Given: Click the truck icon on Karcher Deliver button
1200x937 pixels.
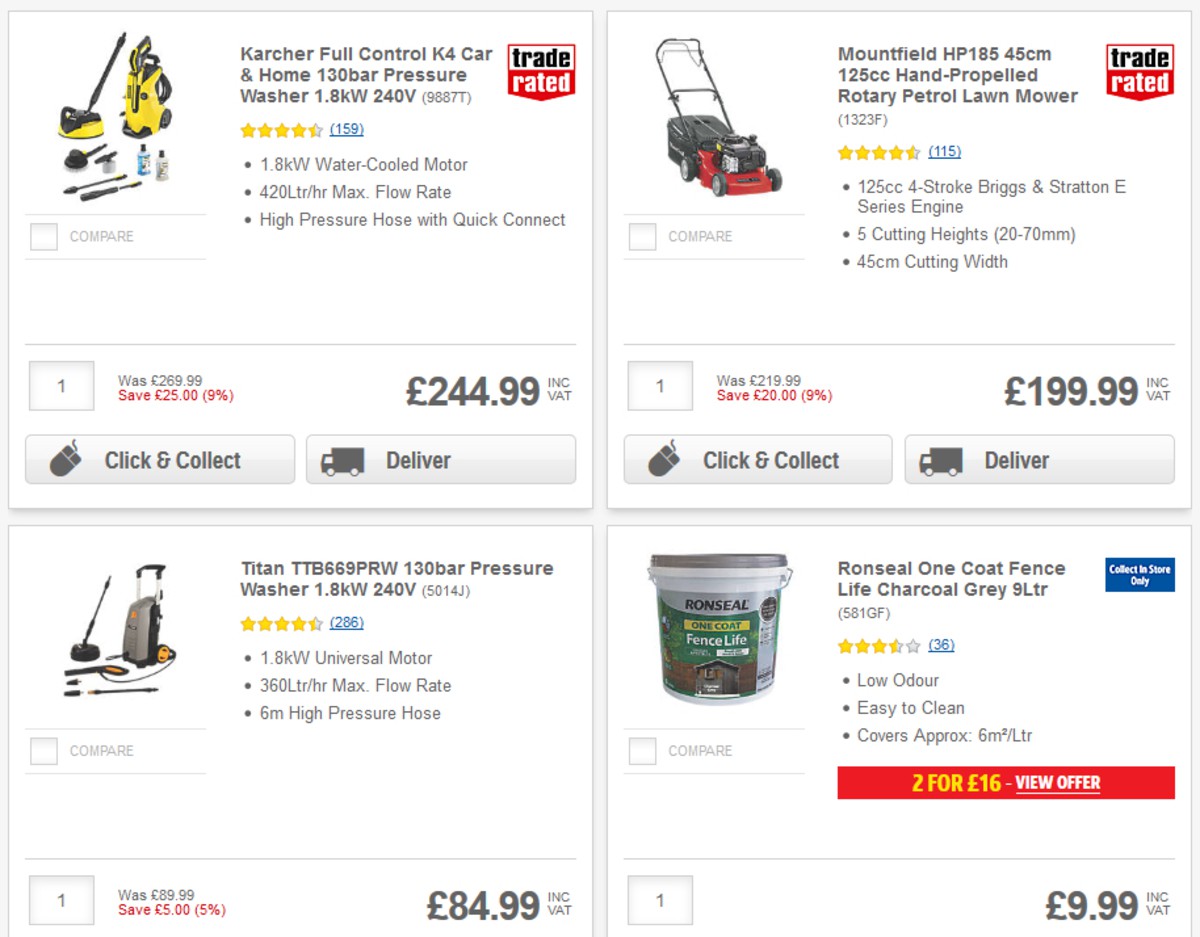Looking at the screenshot, I should pos(344,461).
